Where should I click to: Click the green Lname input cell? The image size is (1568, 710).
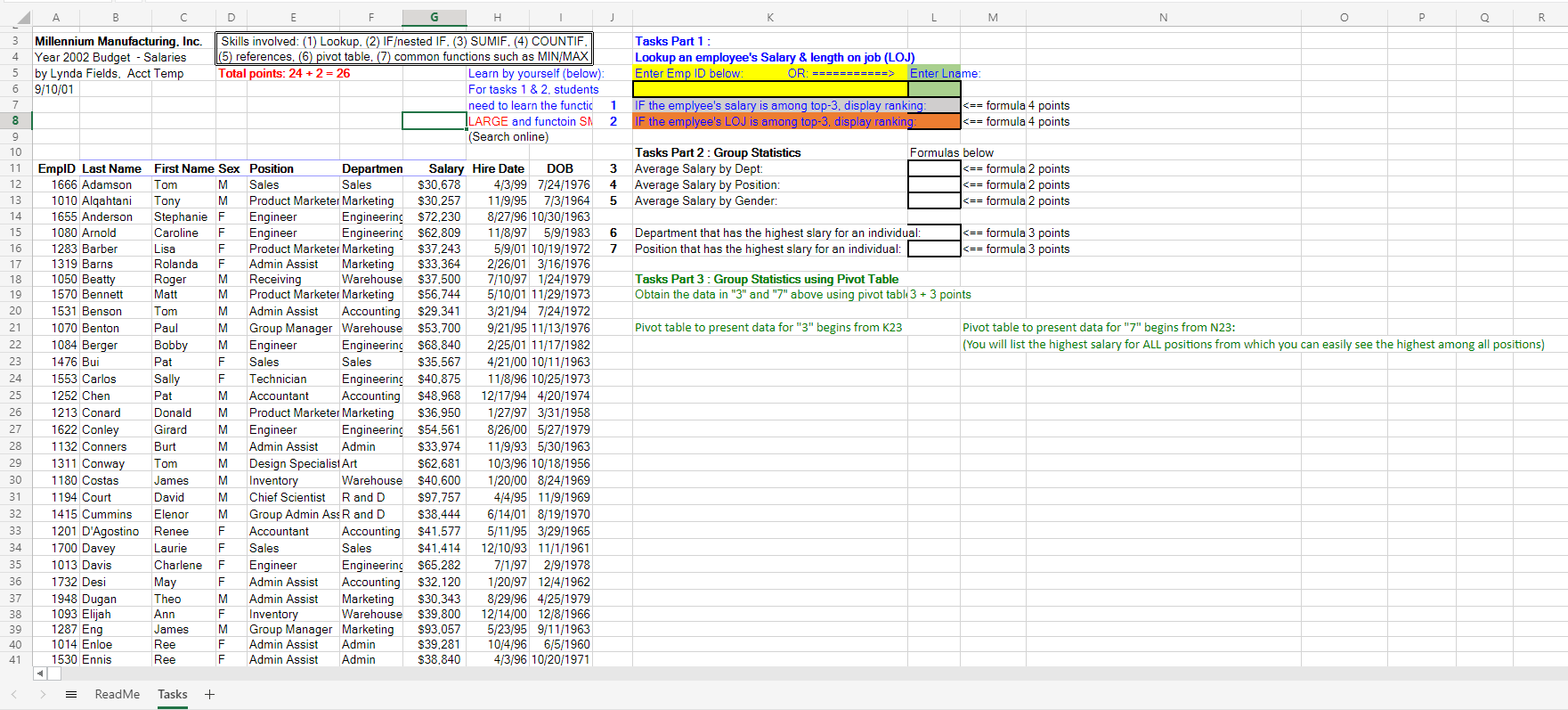pyautogui.click(x=934, y=89)
